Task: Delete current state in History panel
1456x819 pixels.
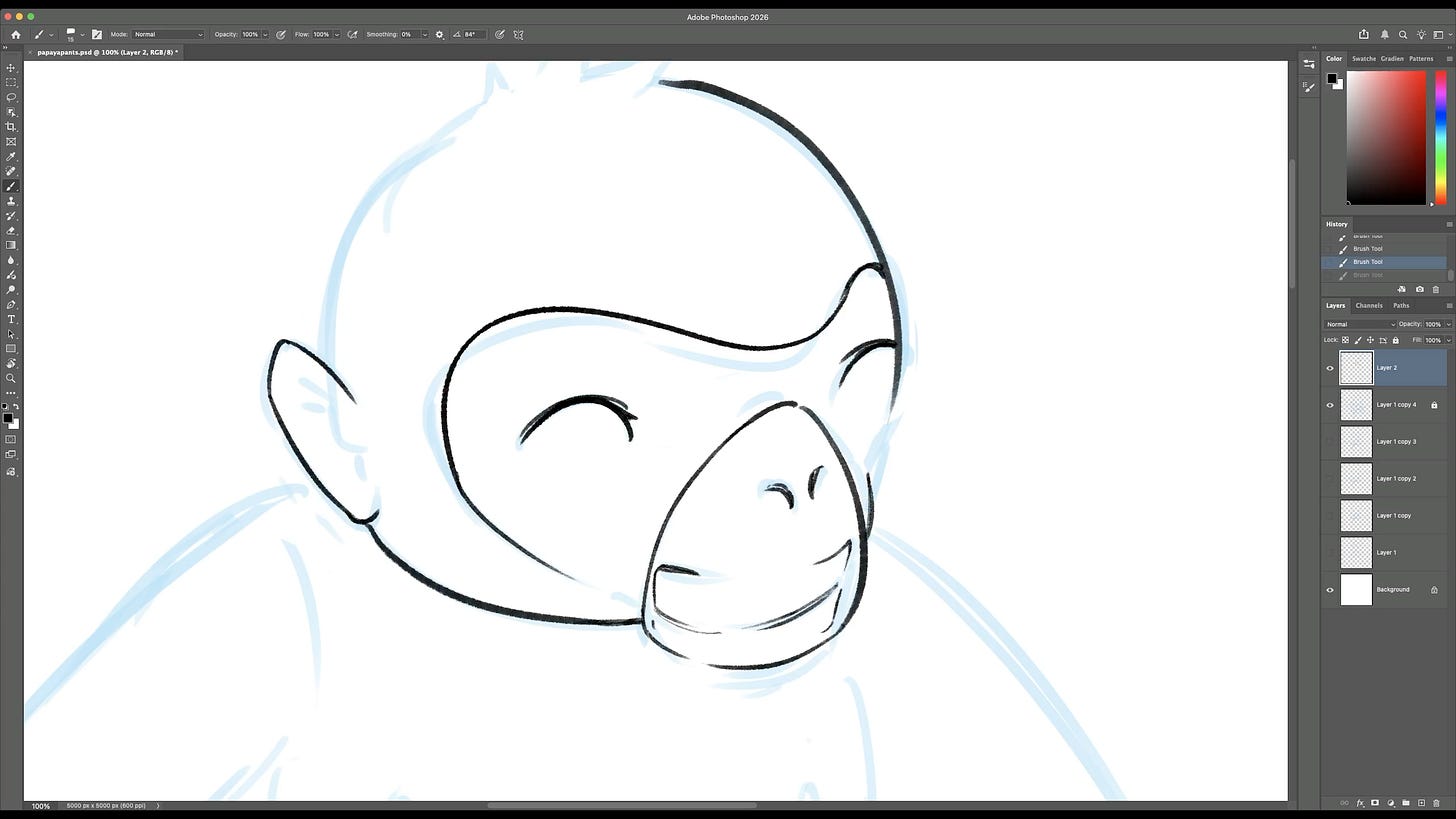Action: point(1436,289)
